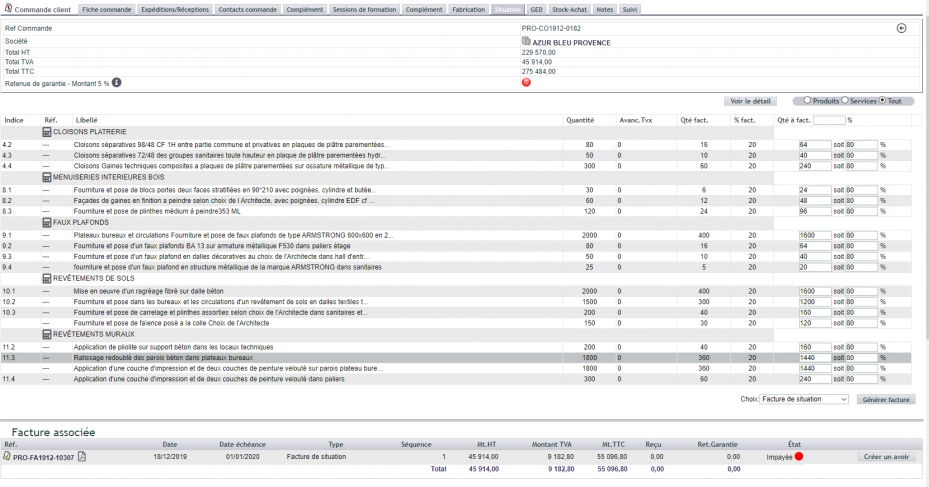The image size is (929, 487).
Task: Open the Stock-Achat tab
Action: click(x=569, y=9)
